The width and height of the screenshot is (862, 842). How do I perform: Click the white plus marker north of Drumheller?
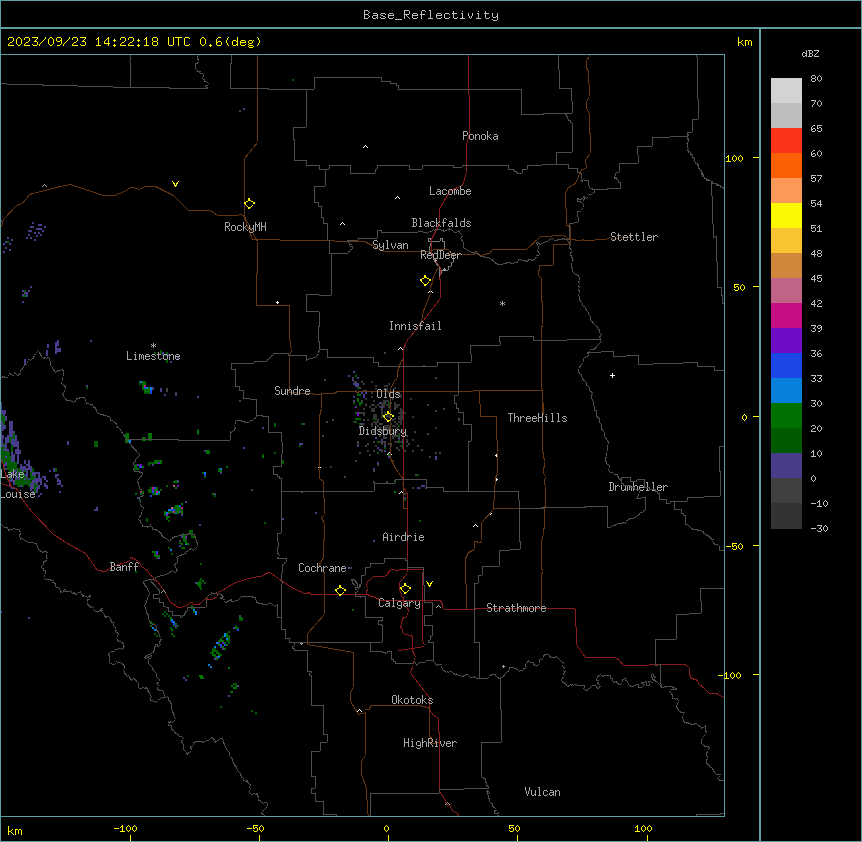pyautogui.click(x=612, y=375)
